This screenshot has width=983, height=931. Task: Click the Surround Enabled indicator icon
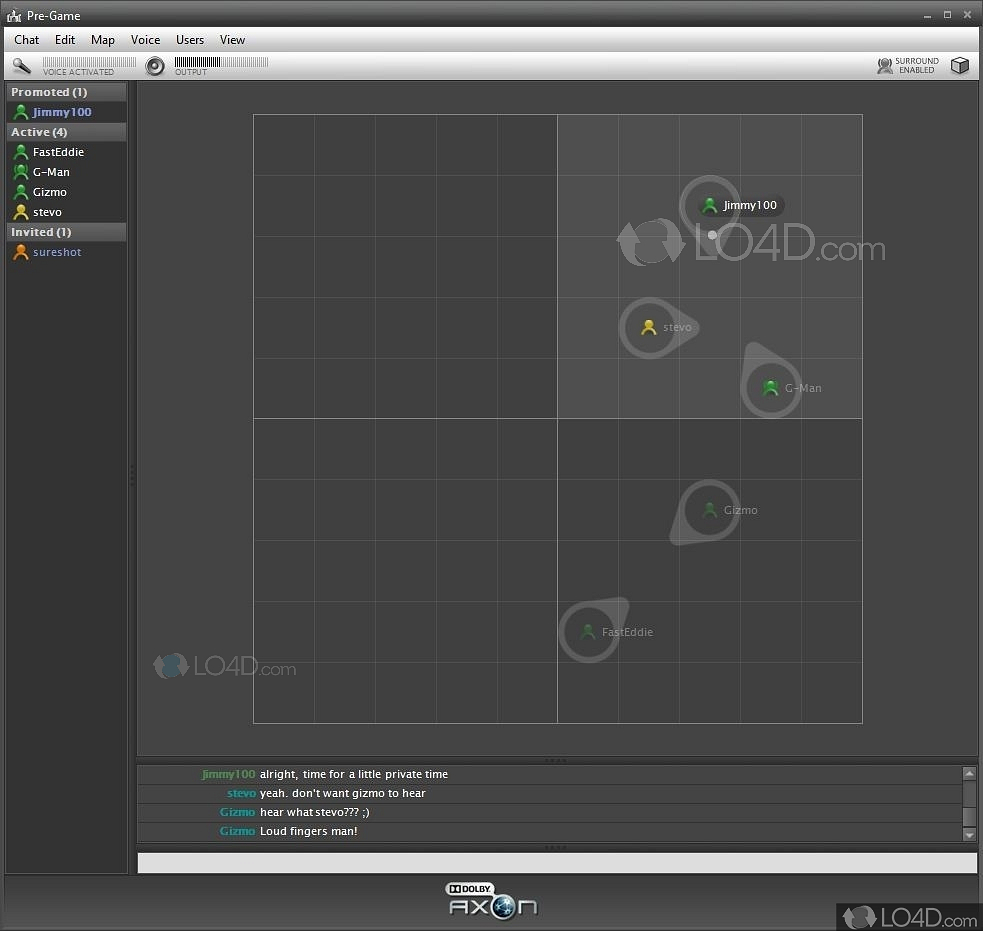point(884,65)
